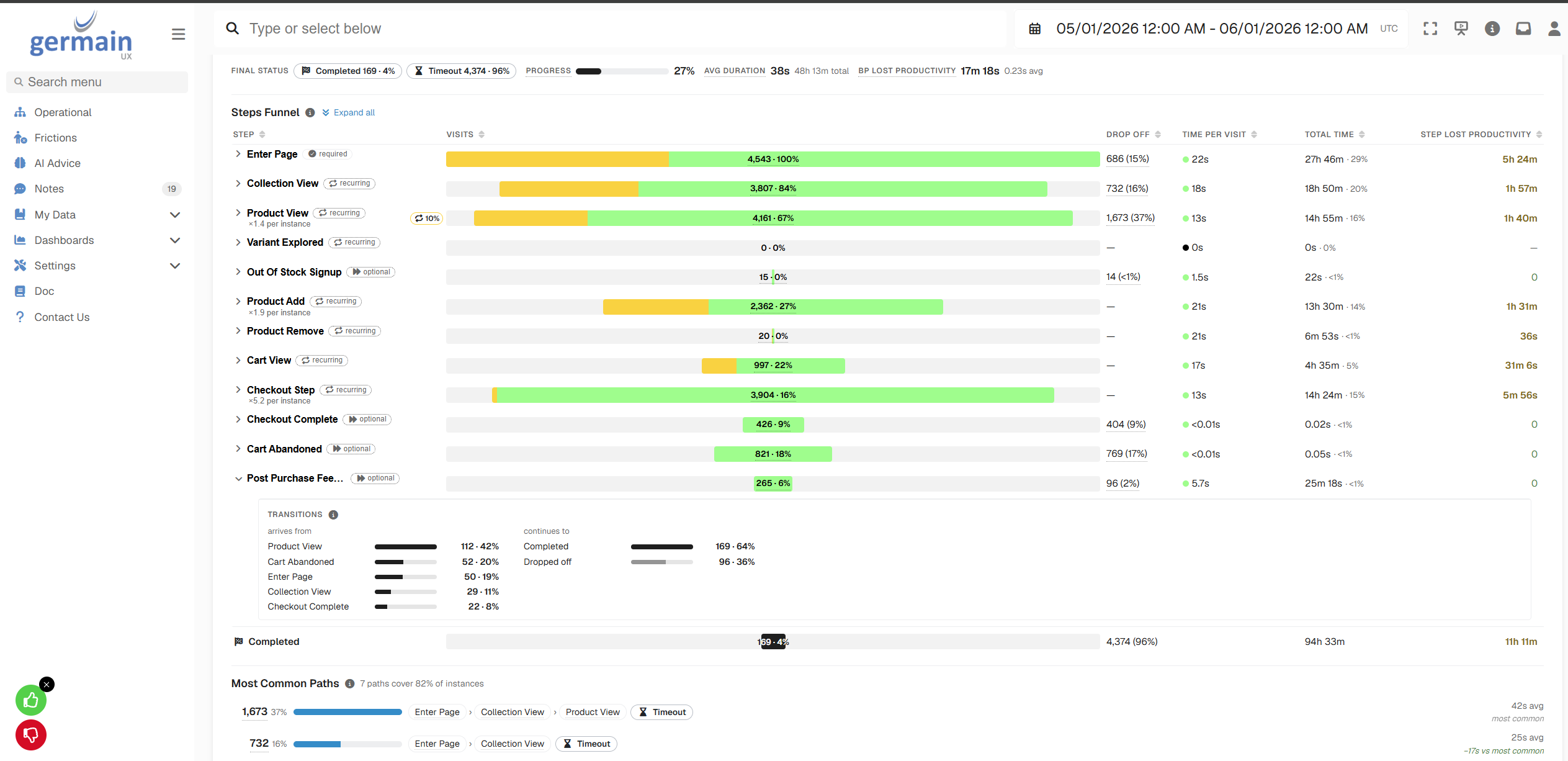Screen dimensions: 1568x761
Task: Open the calendar date range picker icon
Action: pyautogui.click(x=1035, y=29)
